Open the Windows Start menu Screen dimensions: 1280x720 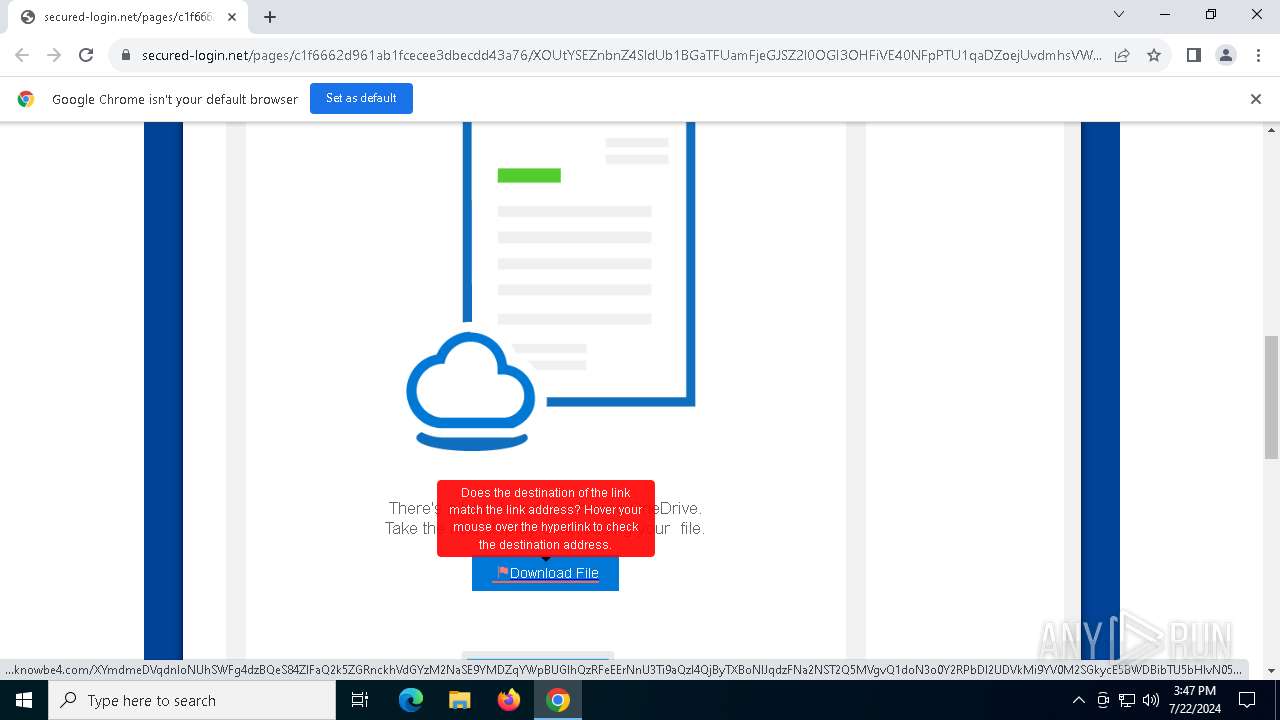pos(24,700)
